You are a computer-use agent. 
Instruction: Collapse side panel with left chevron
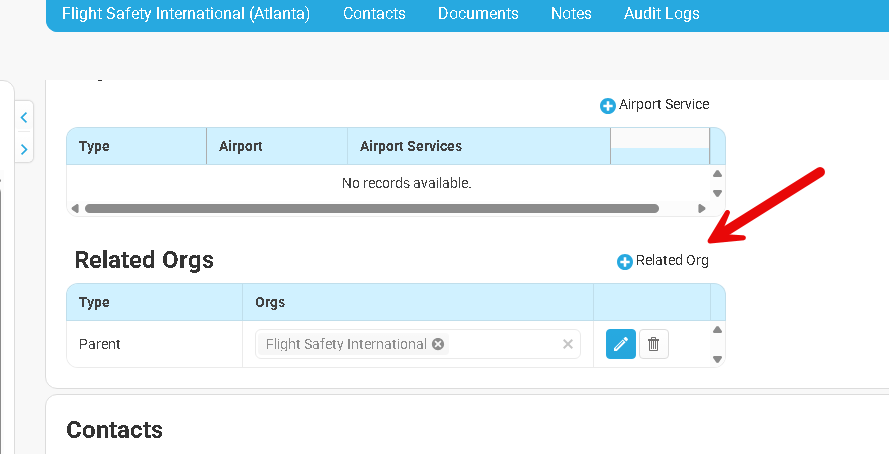tap(24, 117)
